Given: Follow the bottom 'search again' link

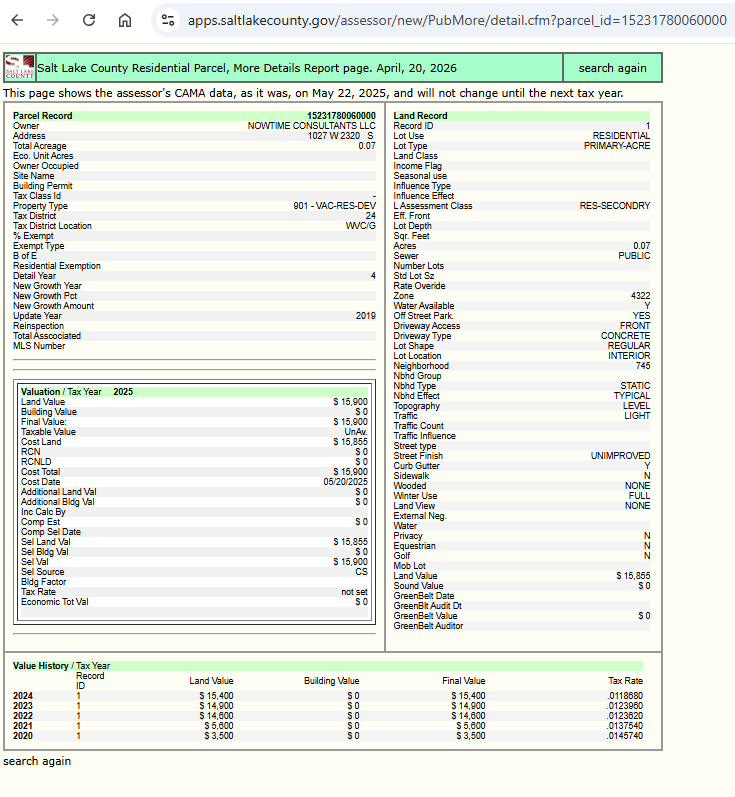Looking at the screenshot, I should (x=37, y=761).
